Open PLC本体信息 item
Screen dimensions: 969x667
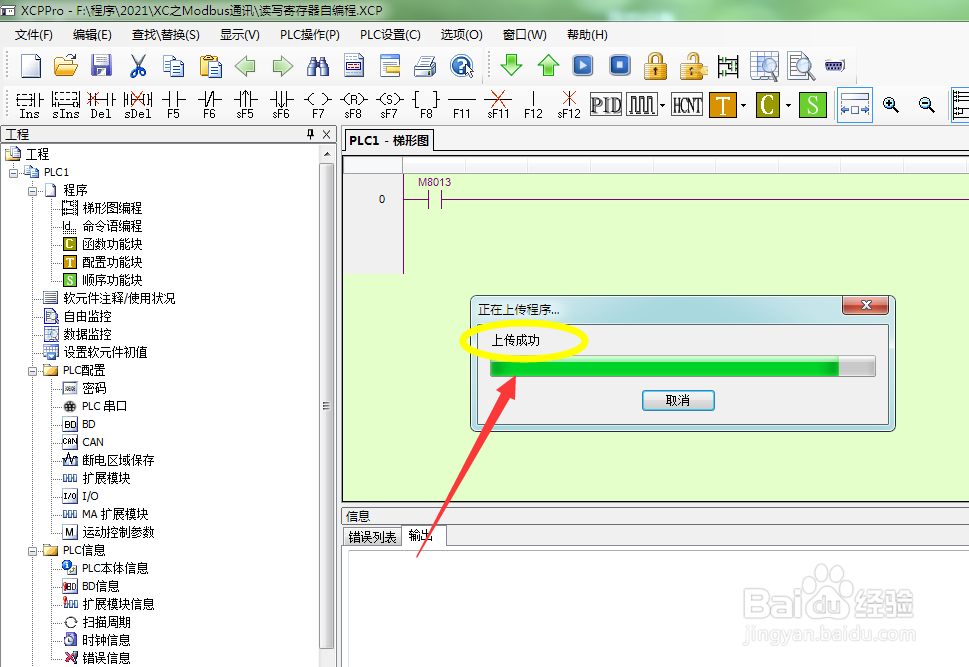coord(115,568)
